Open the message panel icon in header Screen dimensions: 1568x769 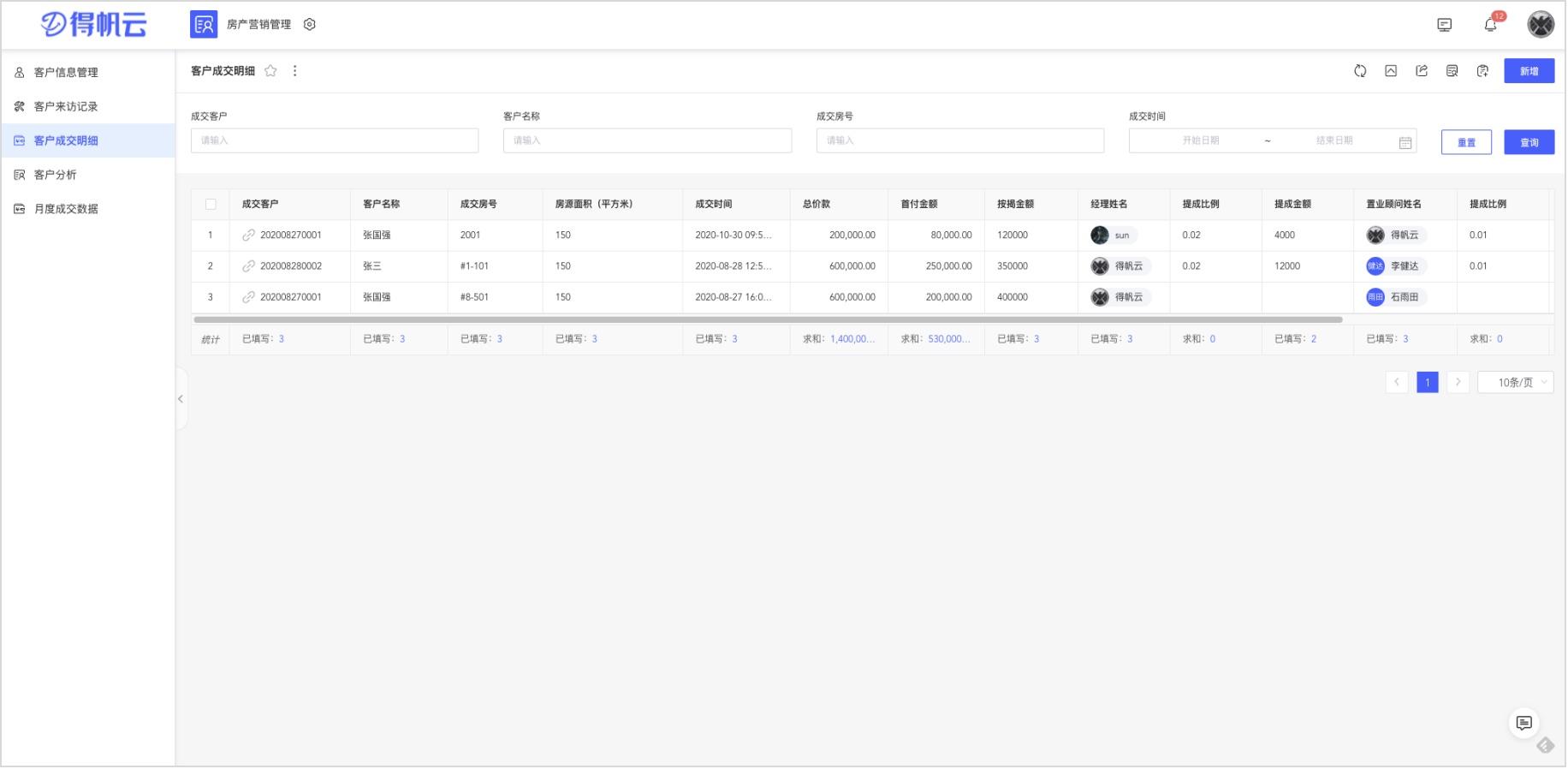(x=1445, y=25)
